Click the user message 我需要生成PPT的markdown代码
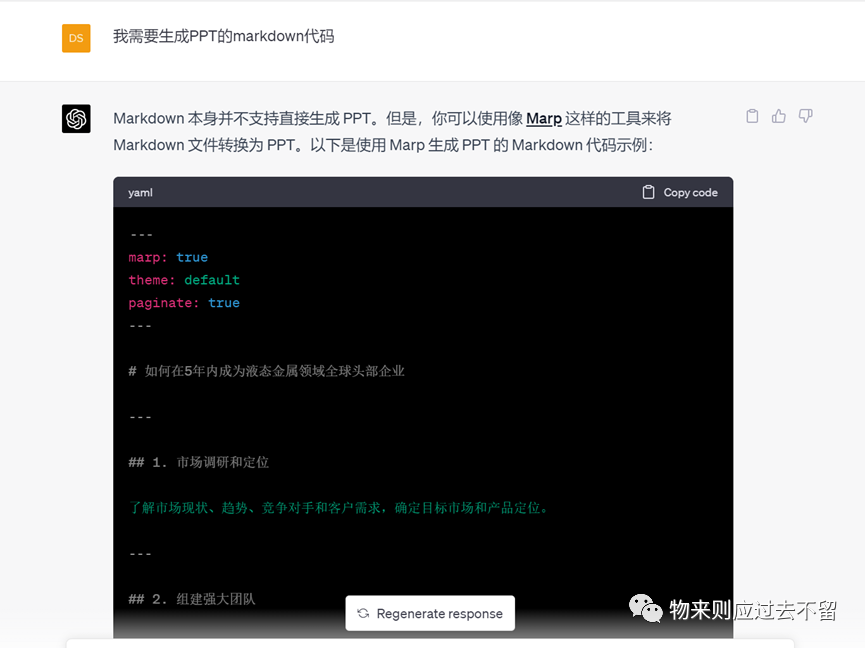Viewport: 865px width, 648px height. 223,36
